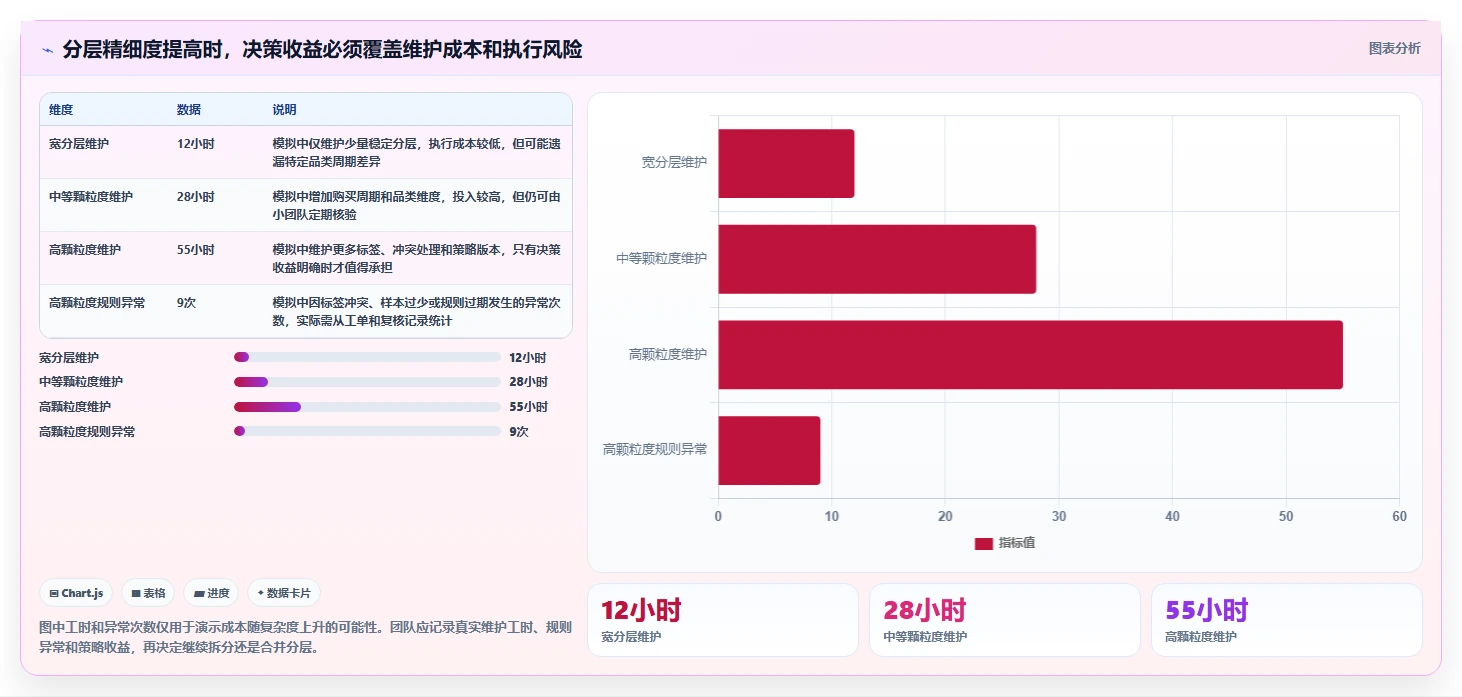Image resolution: width=1462 pixels, height=697 pixels.
Task: Click the 9次 progress value label
Action: [x=519, y=432]
